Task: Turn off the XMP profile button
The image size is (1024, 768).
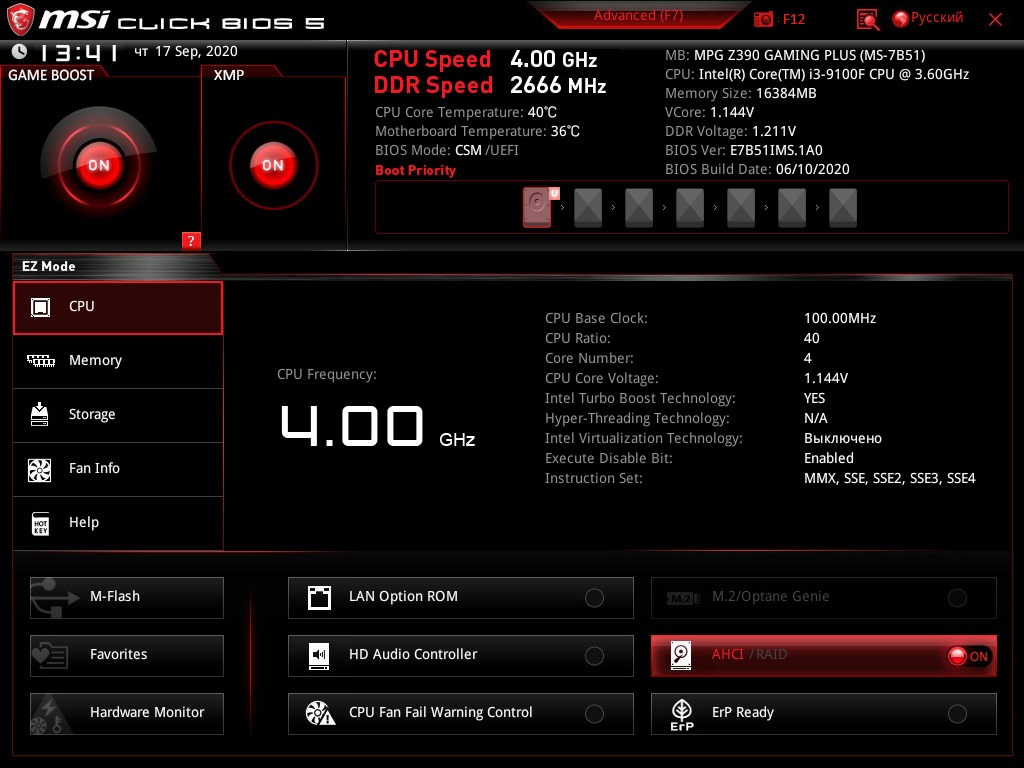Action: (273, 165)
